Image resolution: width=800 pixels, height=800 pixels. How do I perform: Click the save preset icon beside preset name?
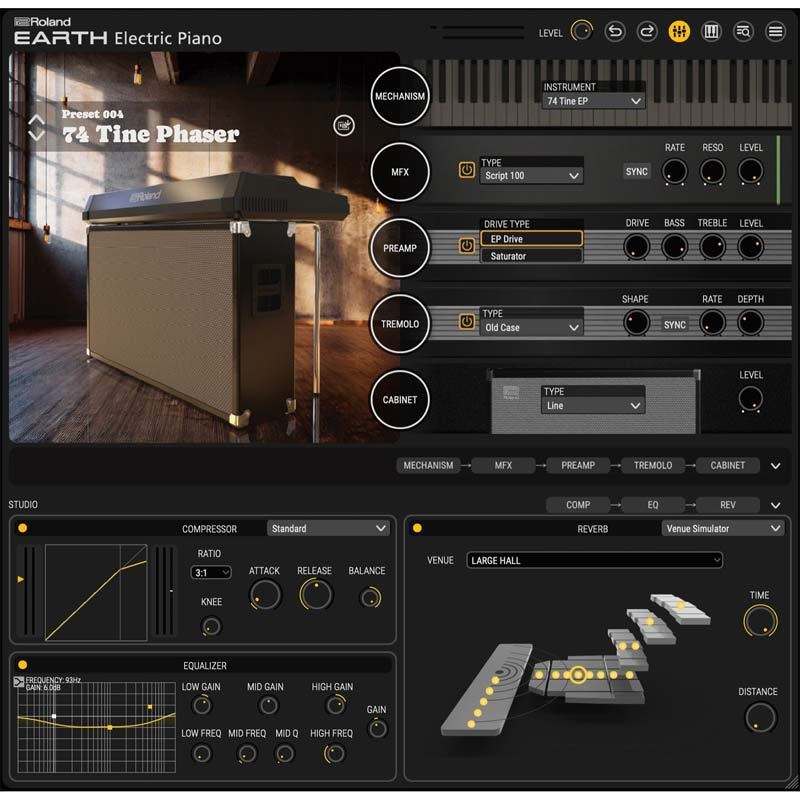[344, 126]
